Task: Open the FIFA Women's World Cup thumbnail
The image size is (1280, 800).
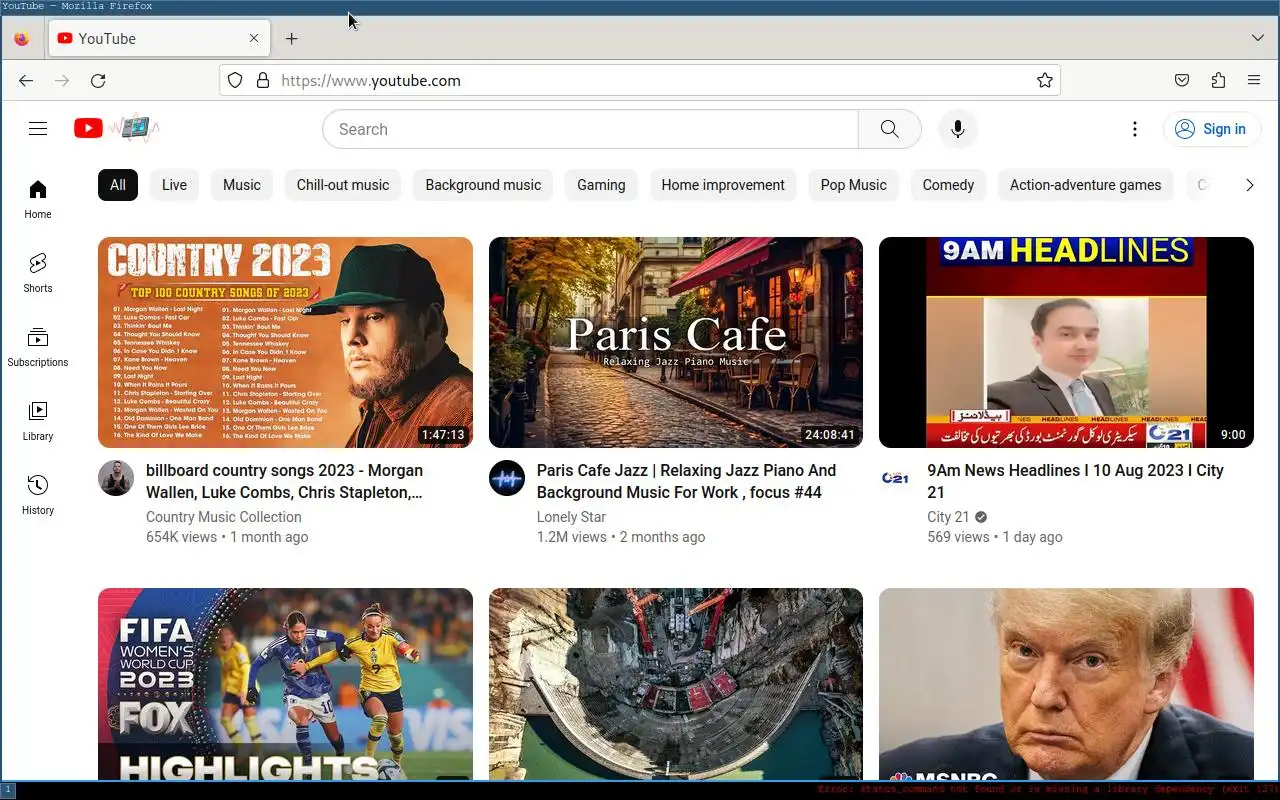Action: [x=285, y=684]
